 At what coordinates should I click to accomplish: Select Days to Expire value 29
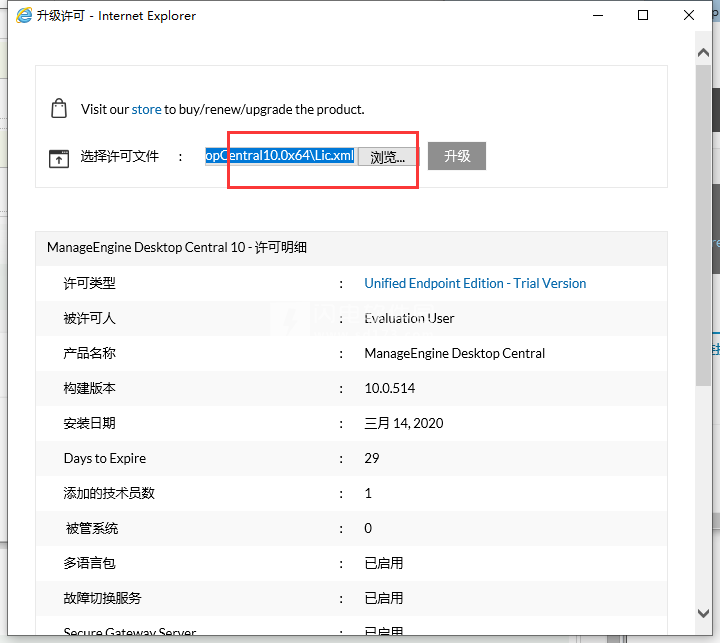[371, 458]
